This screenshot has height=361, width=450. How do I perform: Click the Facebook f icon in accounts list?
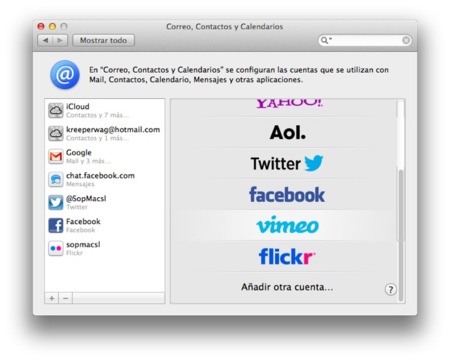coord(55,226)
